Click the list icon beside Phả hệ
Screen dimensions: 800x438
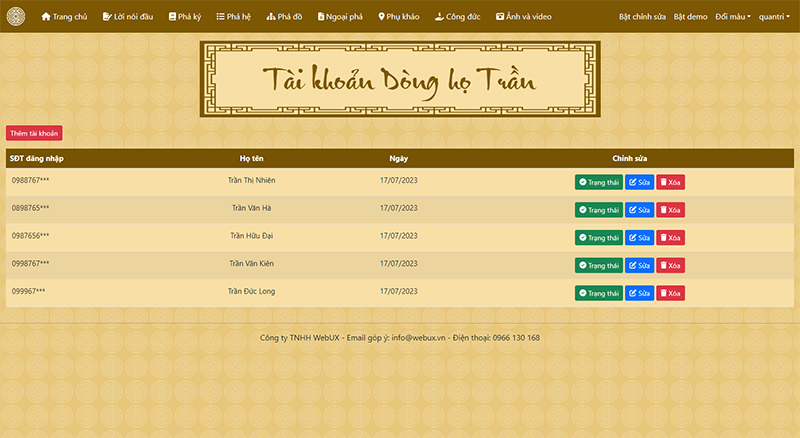[221, 17]
